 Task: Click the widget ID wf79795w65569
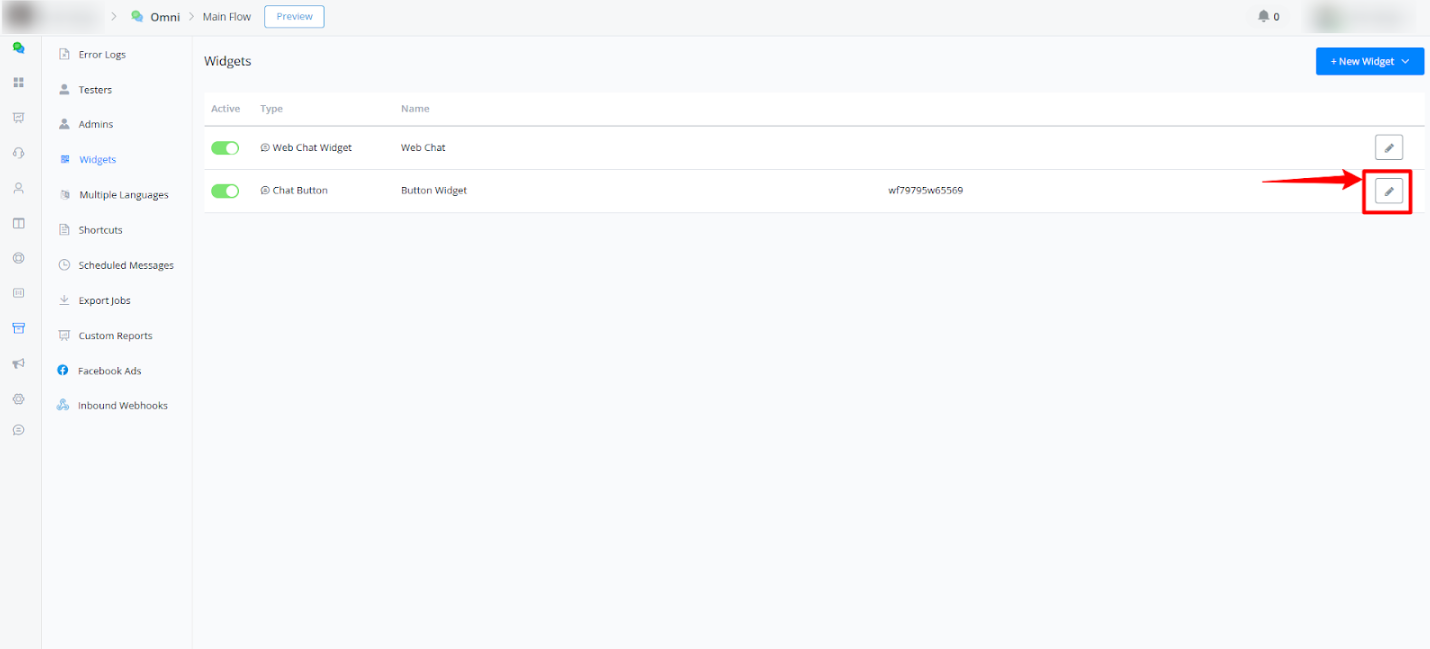point(925,191)
